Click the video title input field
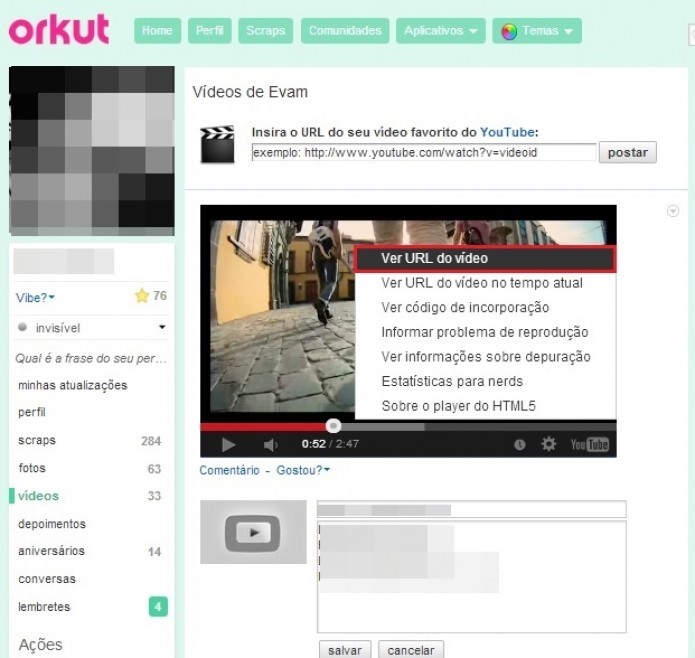The height and width of the screenshot is (658, 695). pyautogui.click(x=472, y=509)
